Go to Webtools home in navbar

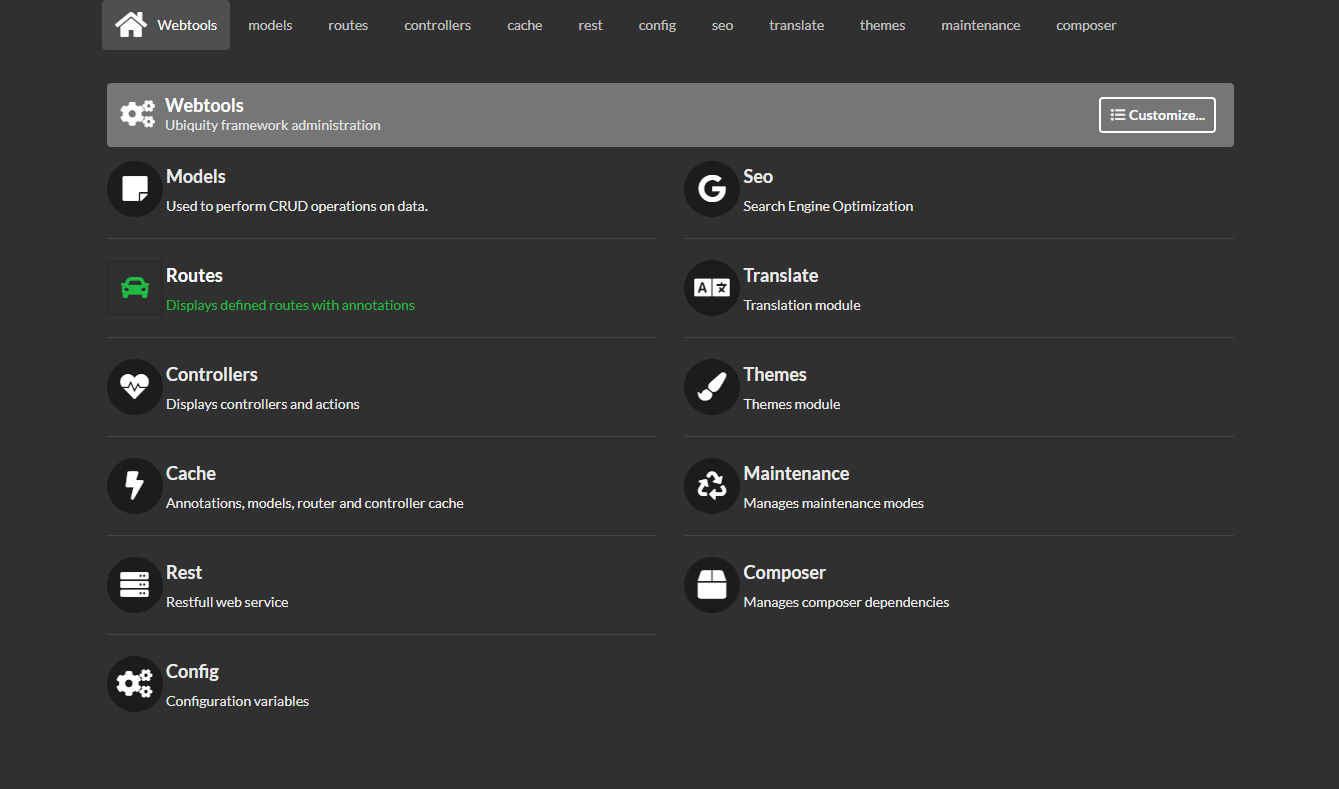166,25
